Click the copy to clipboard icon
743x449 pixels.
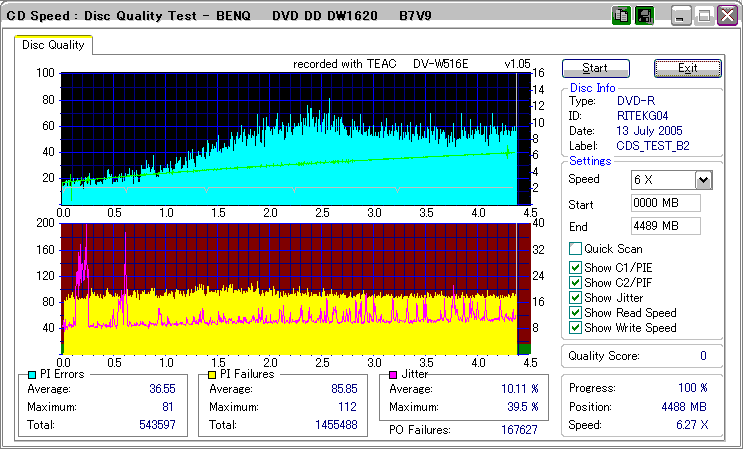click(x=621, y=16)
